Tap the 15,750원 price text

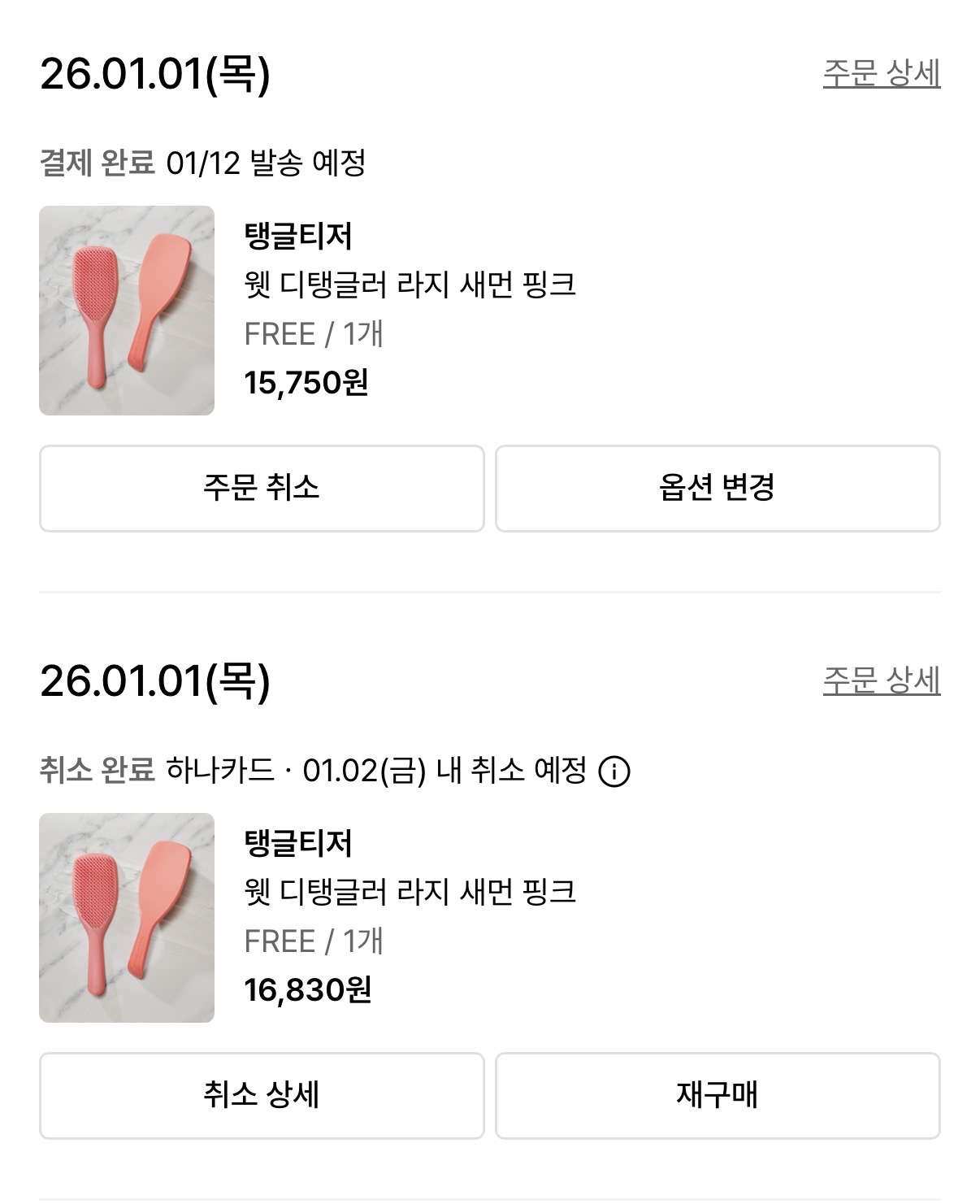306,382
